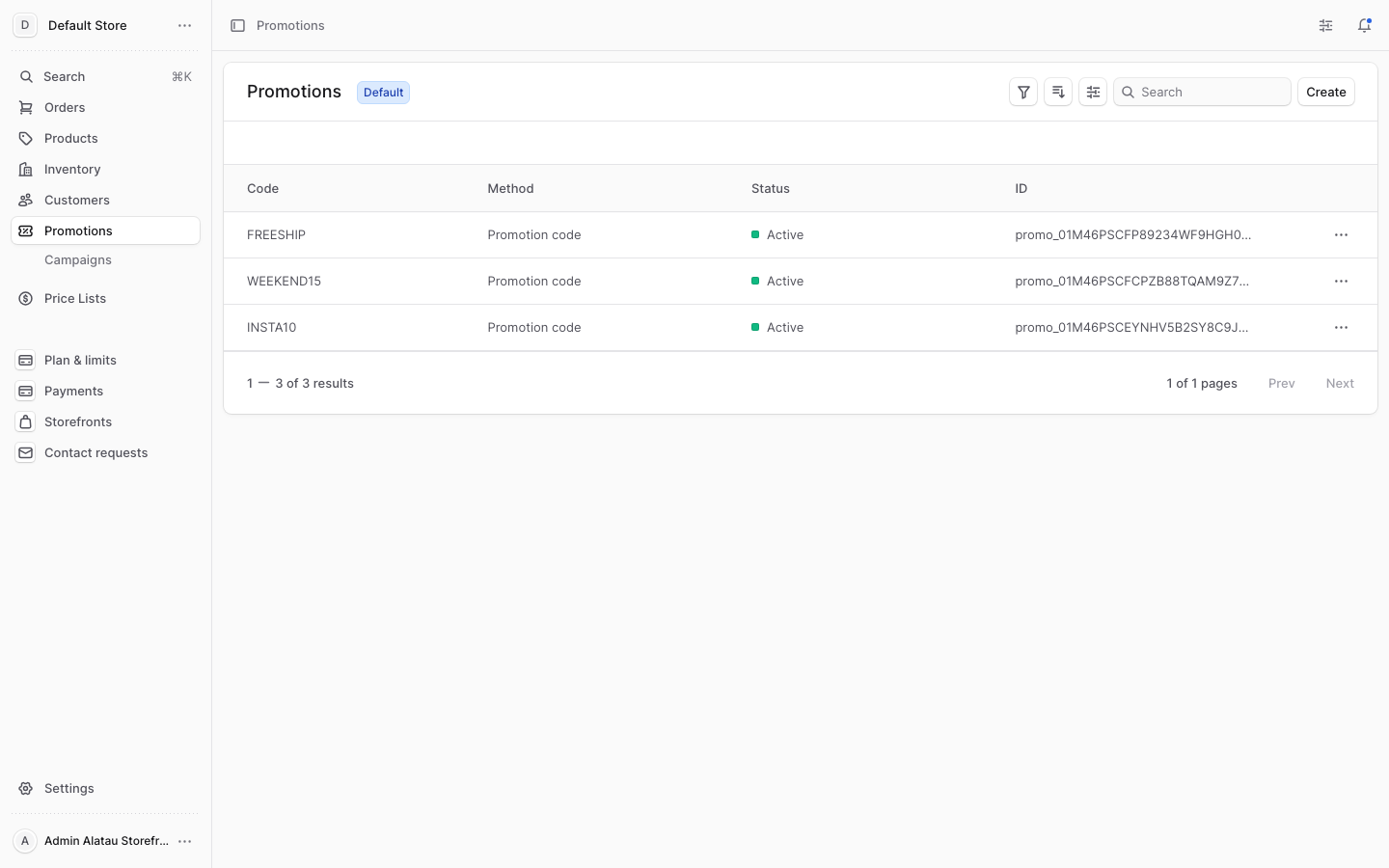
Task: Click the Method column header
Action: coord(510,189)
